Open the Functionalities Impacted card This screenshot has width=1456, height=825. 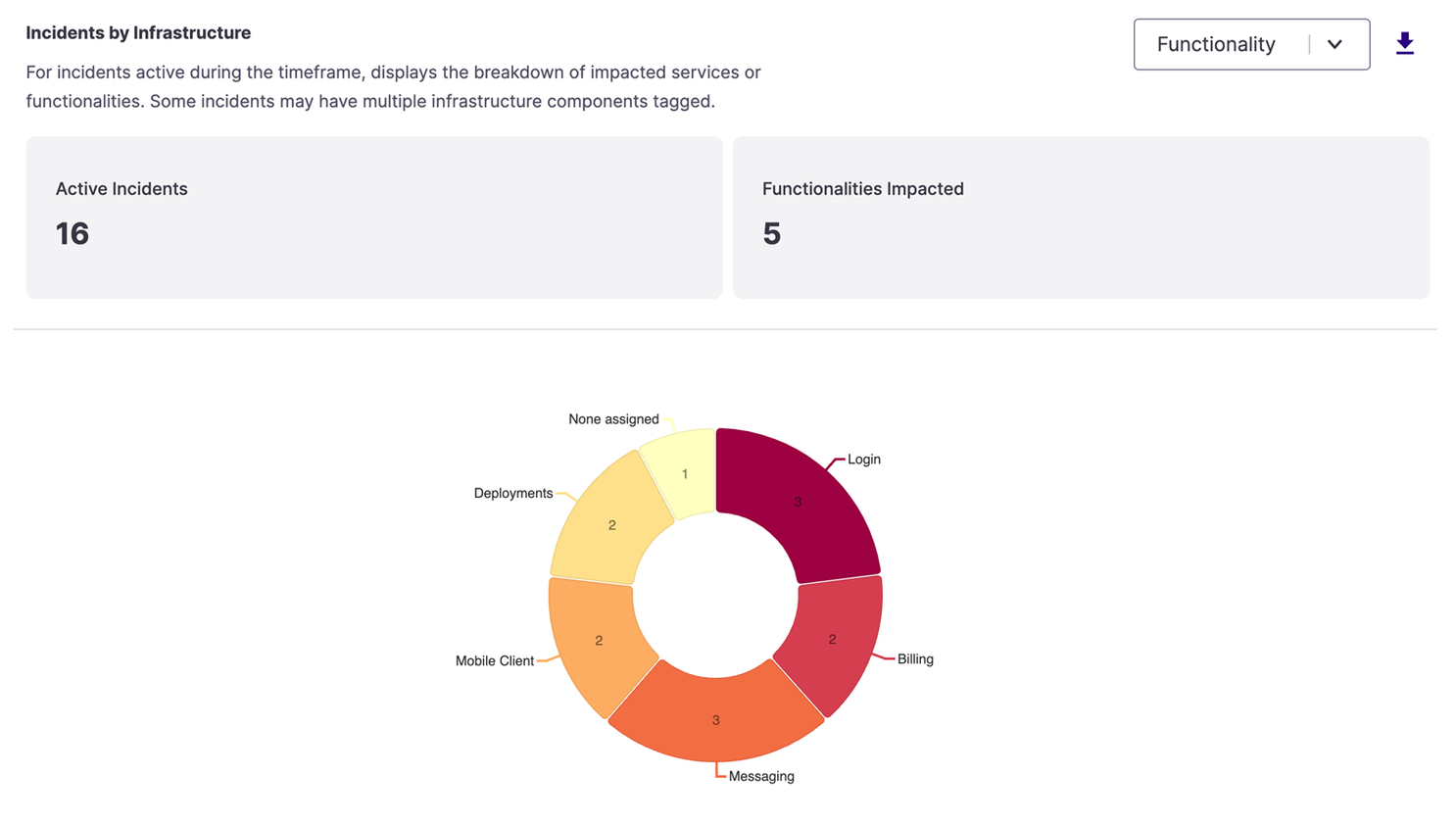[1081, 218]
